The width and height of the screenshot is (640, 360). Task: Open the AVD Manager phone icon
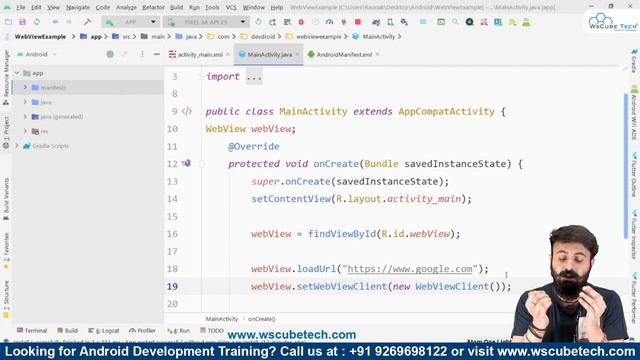click(391, 22)
